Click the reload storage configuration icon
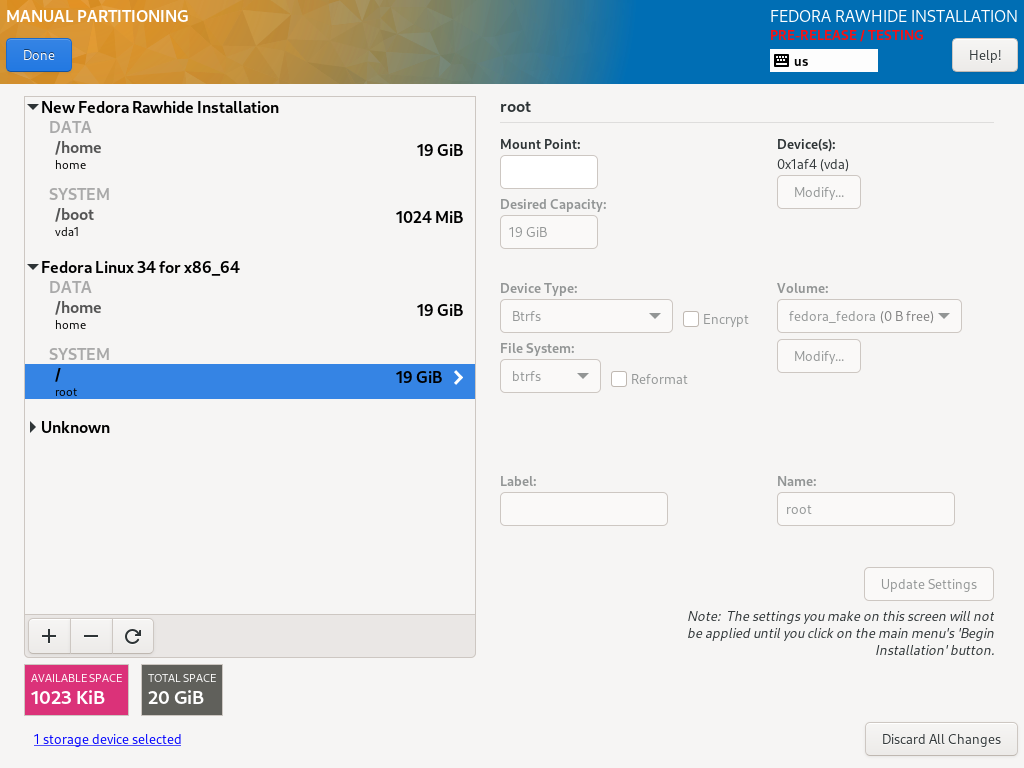1024x768 pixels. 133,636
